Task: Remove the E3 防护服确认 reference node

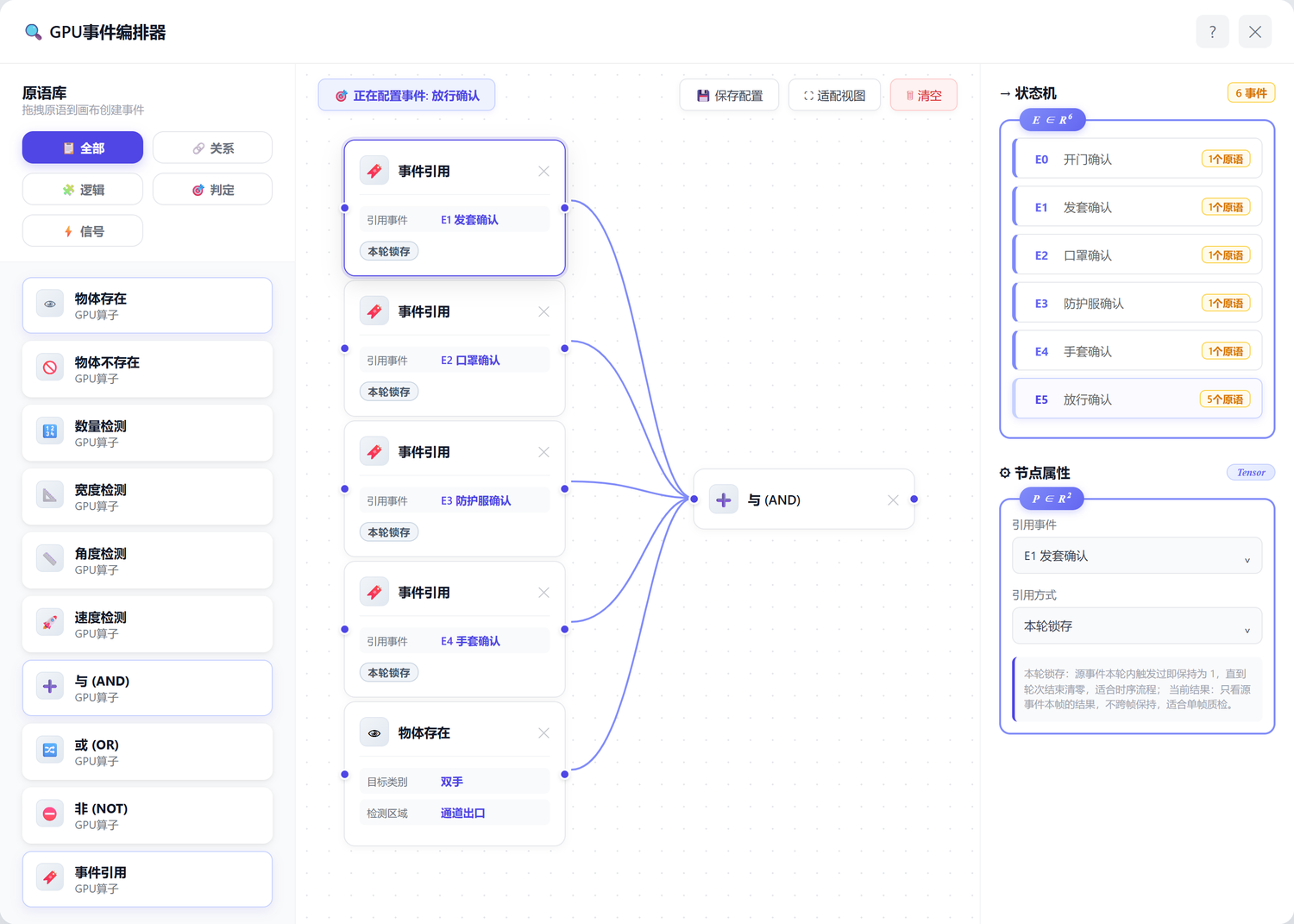Action: [x=543, y=452]
